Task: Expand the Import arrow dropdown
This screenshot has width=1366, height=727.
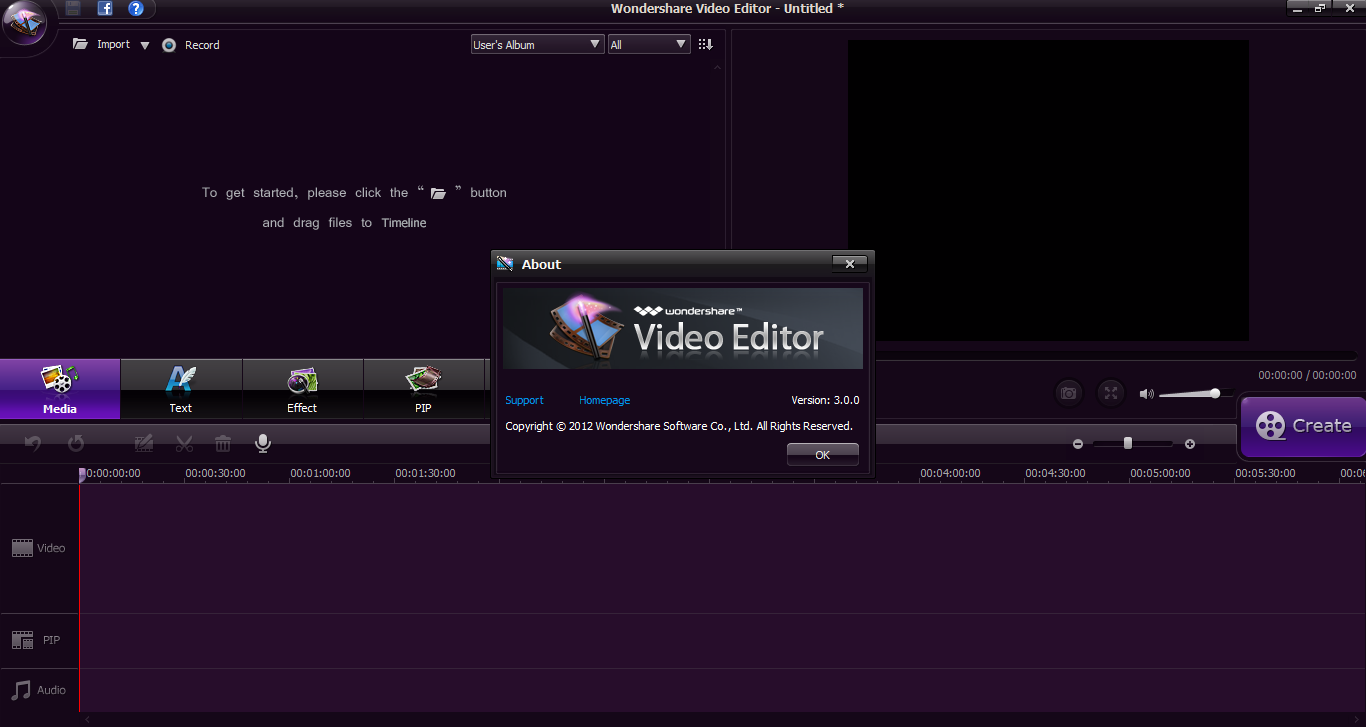Action: (x=144, y=45)
